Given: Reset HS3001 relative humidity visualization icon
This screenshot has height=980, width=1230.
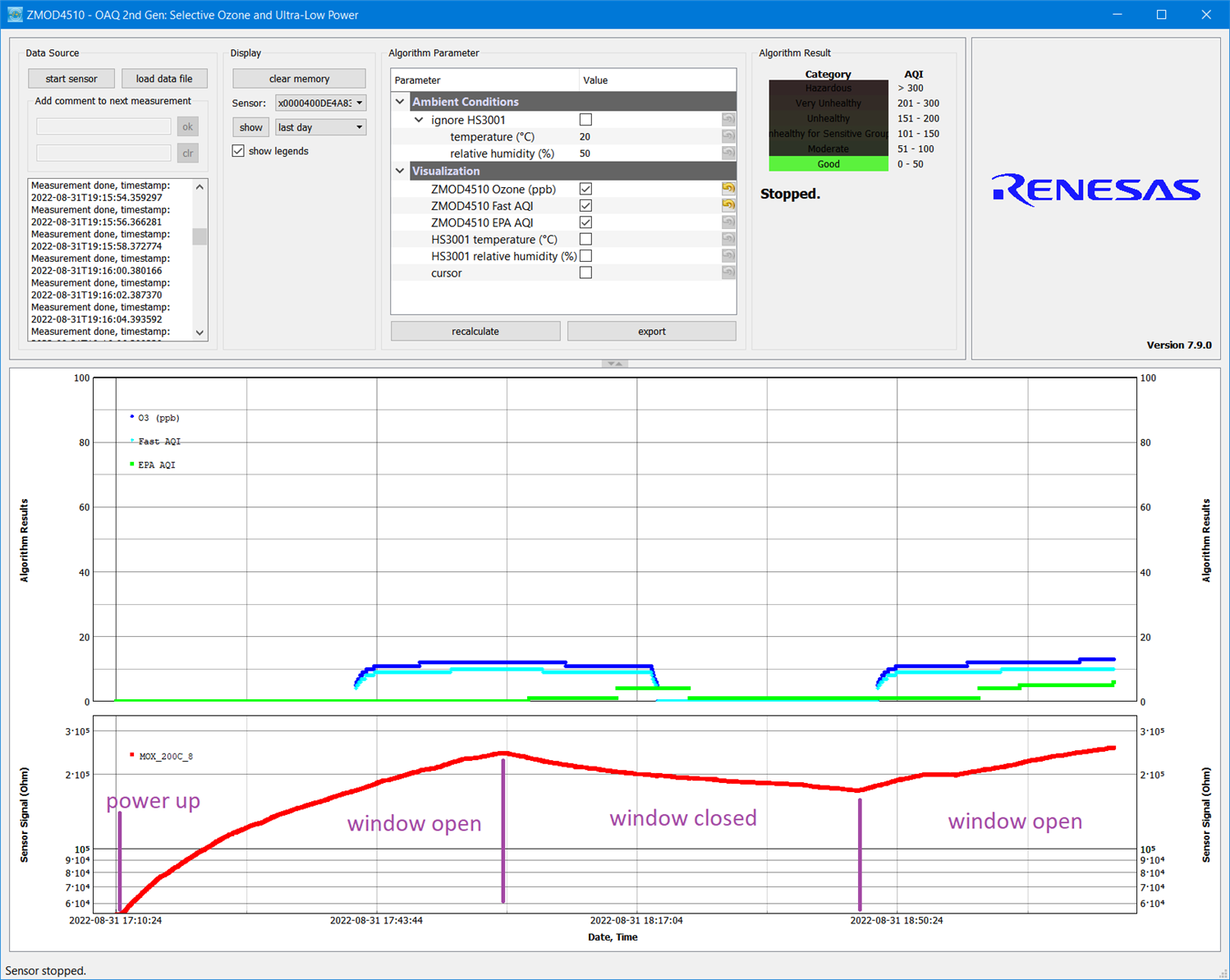Looking at the screenshot, I should 728,256.
